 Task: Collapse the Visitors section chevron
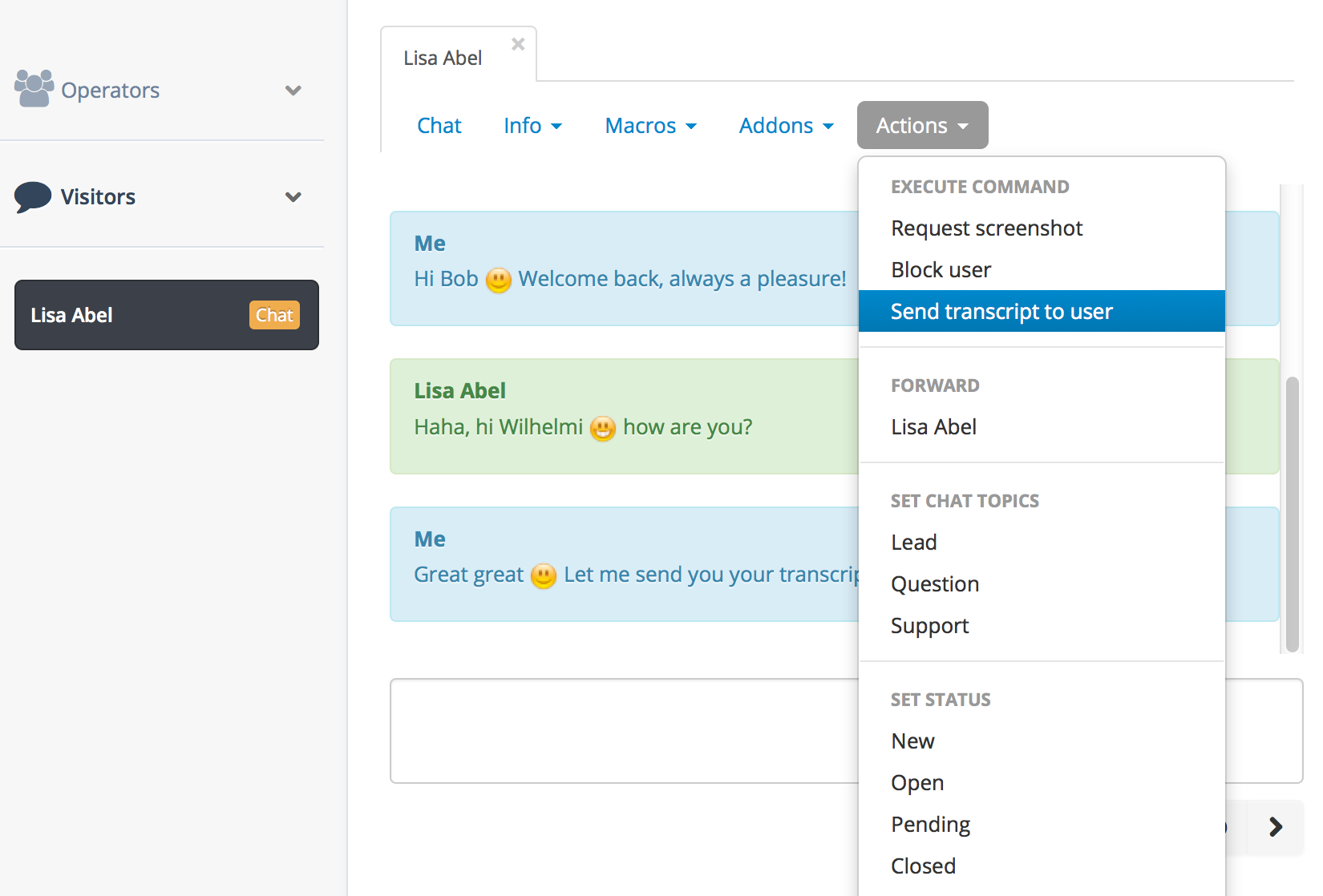[293, 197]
